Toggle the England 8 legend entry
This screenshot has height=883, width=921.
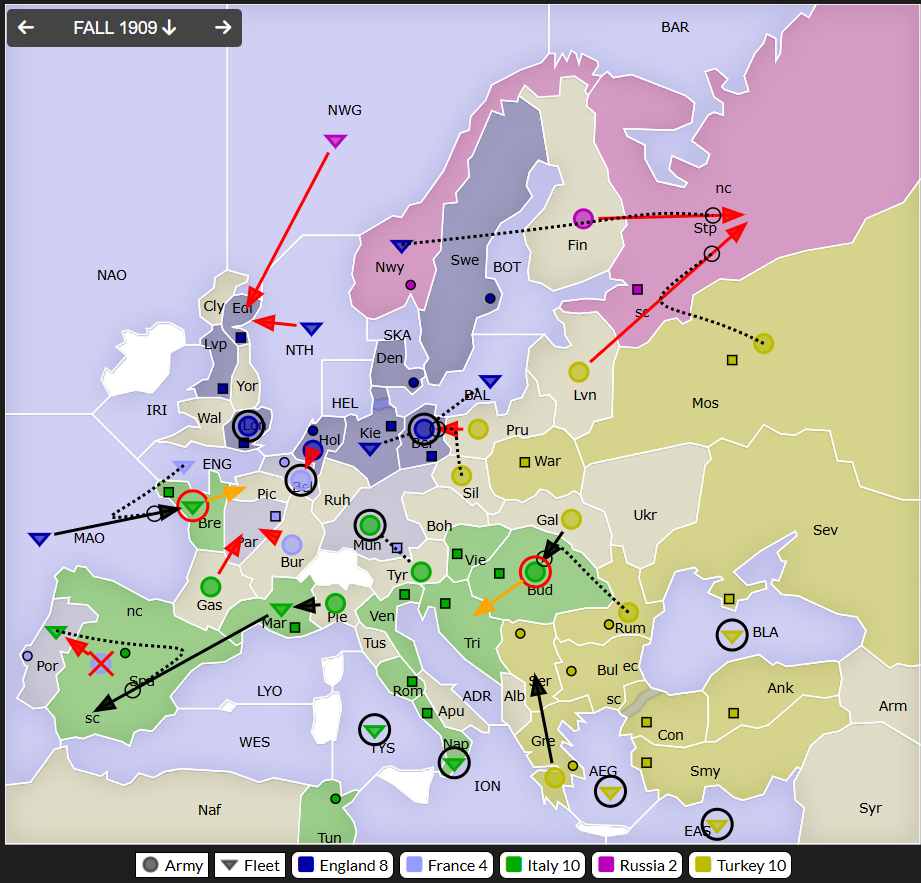343,865
